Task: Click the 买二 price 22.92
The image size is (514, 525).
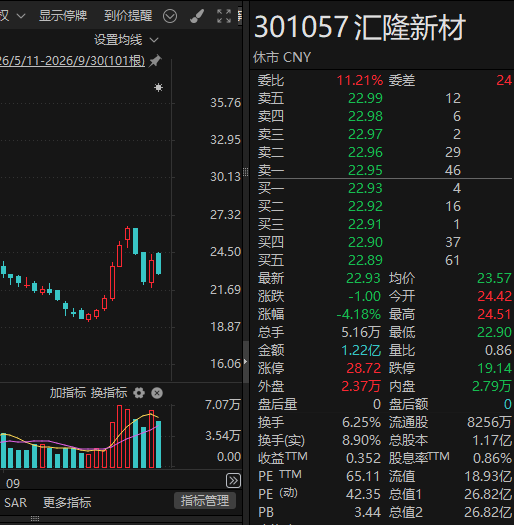Action: point(365,207)
